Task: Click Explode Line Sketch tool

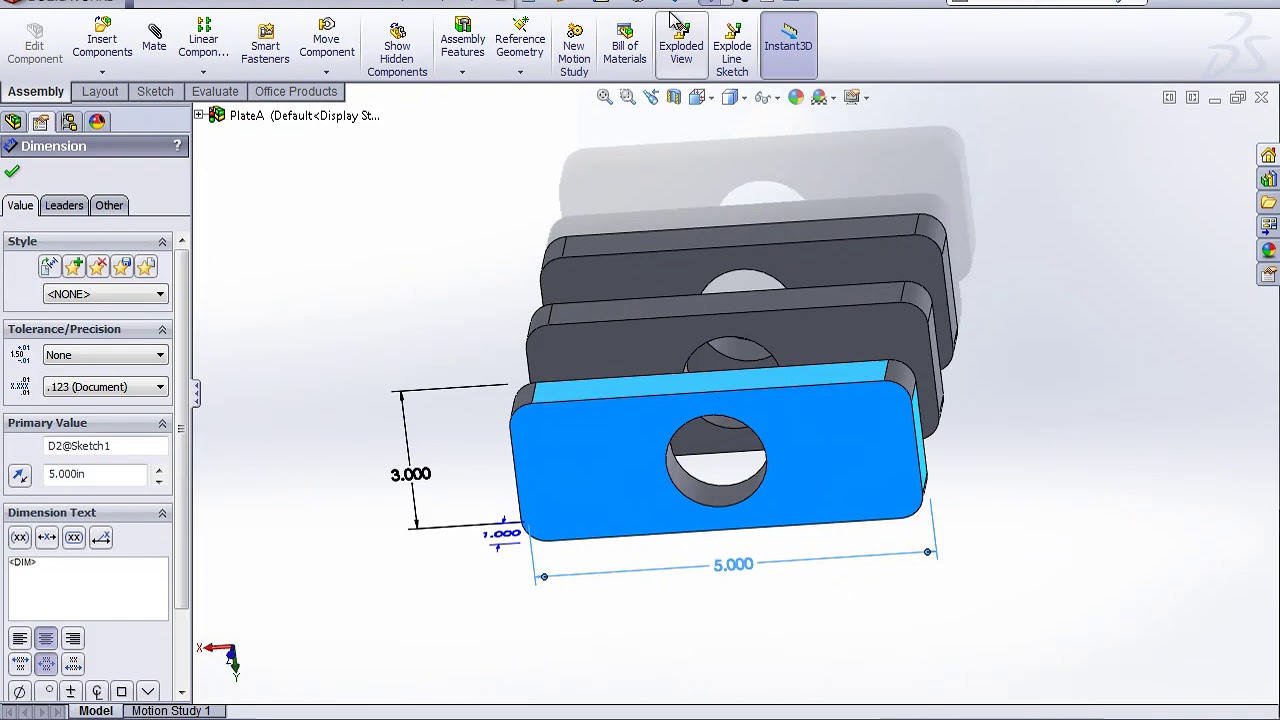Action: click(x=732, y=50)
